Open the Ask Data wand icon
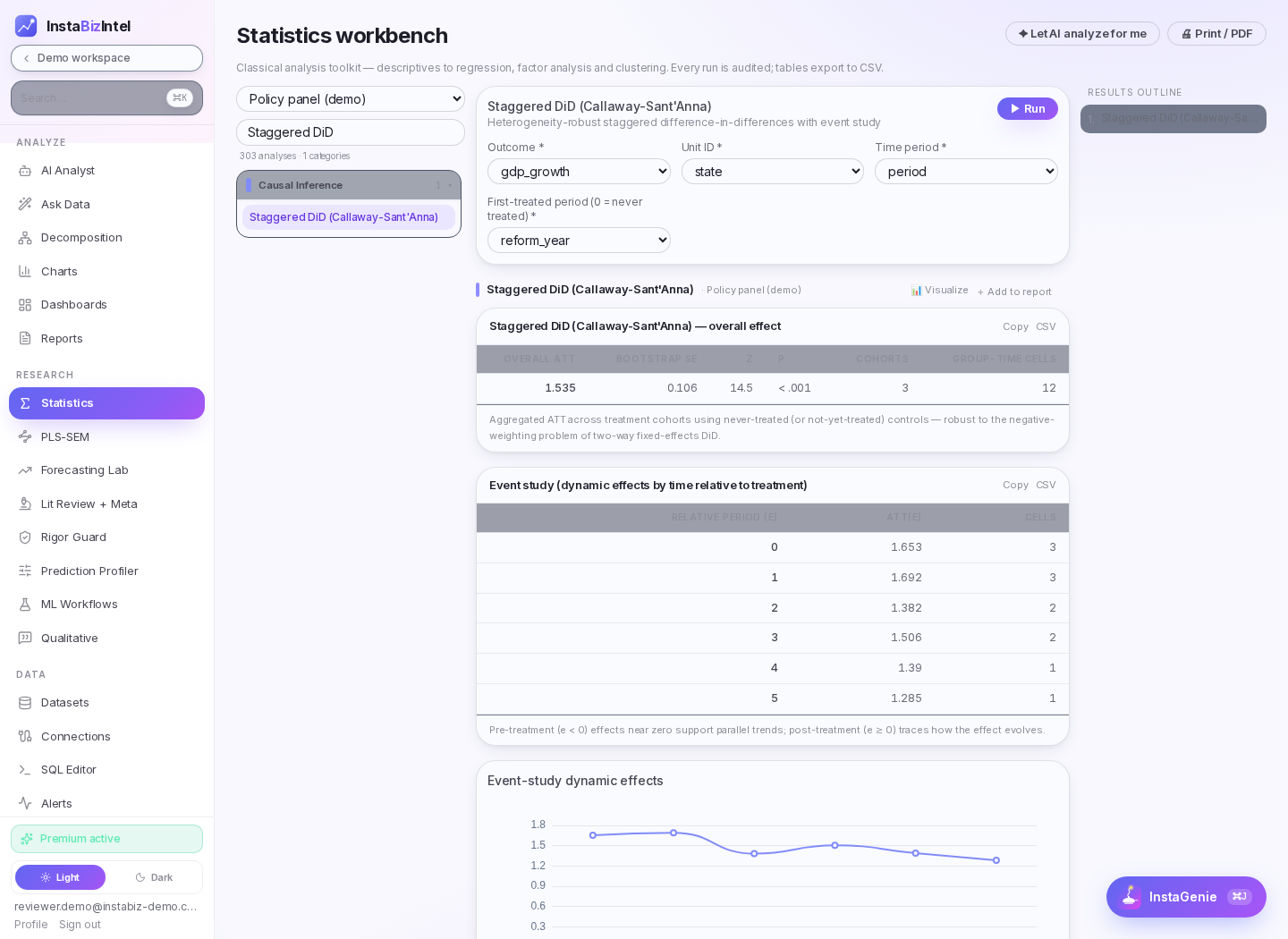 pos(25,204)
